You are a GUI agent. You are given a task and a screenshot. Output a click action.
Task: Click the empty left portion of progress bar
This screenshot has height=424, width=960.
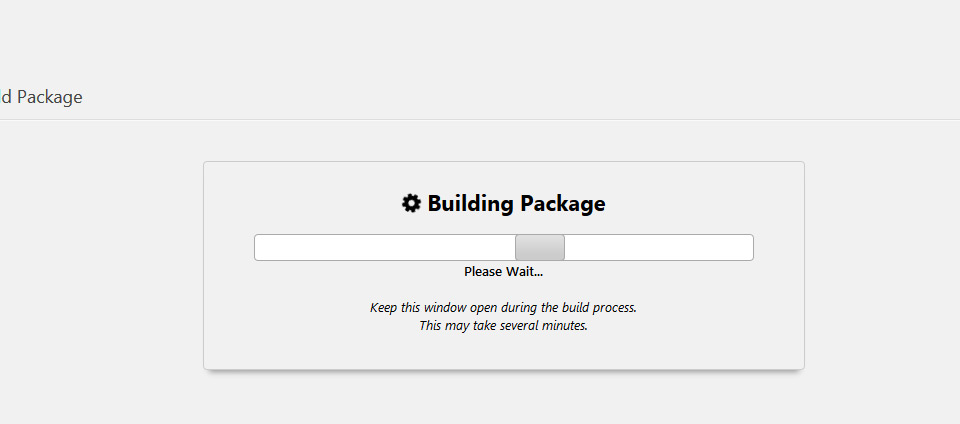[385, 247]
